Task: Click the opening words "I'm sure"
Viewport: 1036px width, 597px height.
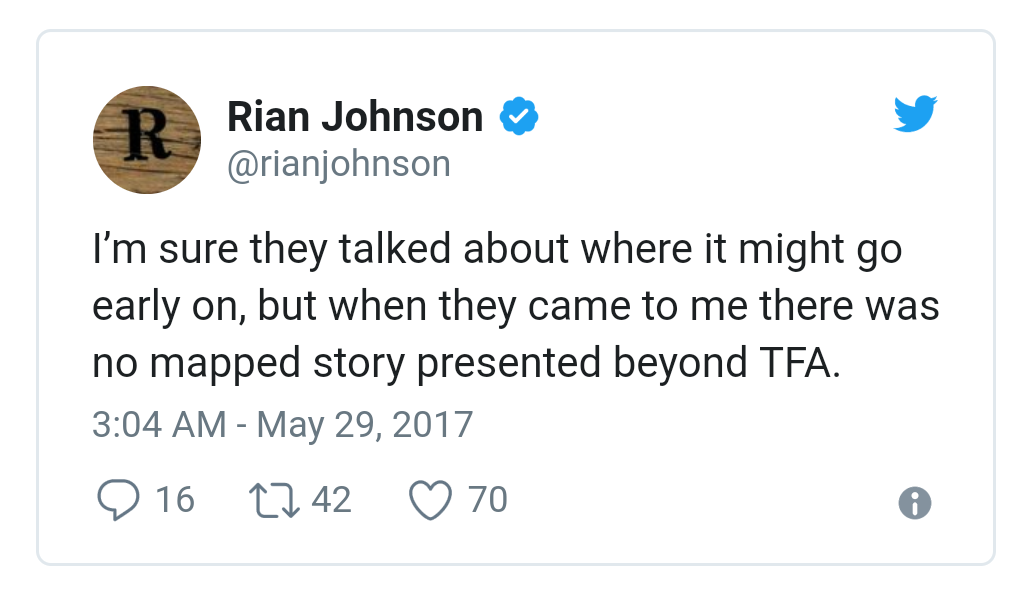Action: click(x=165, y=249)
